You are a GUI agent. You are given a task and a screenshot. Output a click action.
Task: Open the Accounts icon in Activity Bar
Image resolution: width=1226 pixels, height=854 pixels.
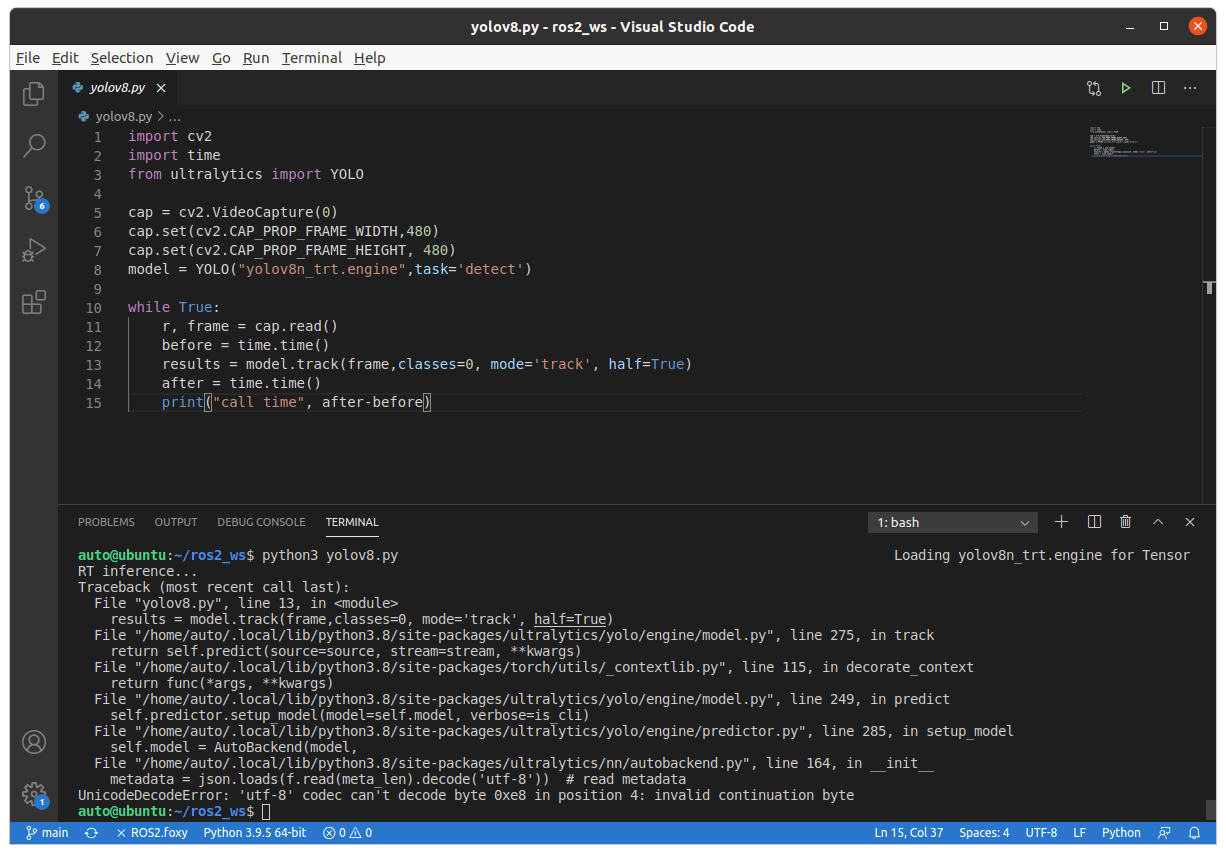[x=33, y=742]
